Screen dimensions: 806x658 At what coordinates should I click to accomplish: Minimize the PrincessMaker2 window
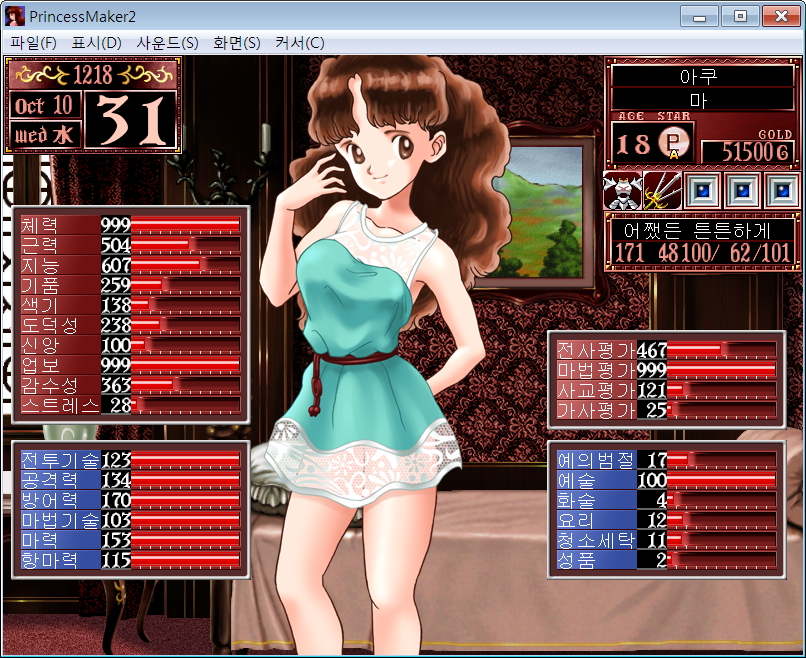pos(699,16)
